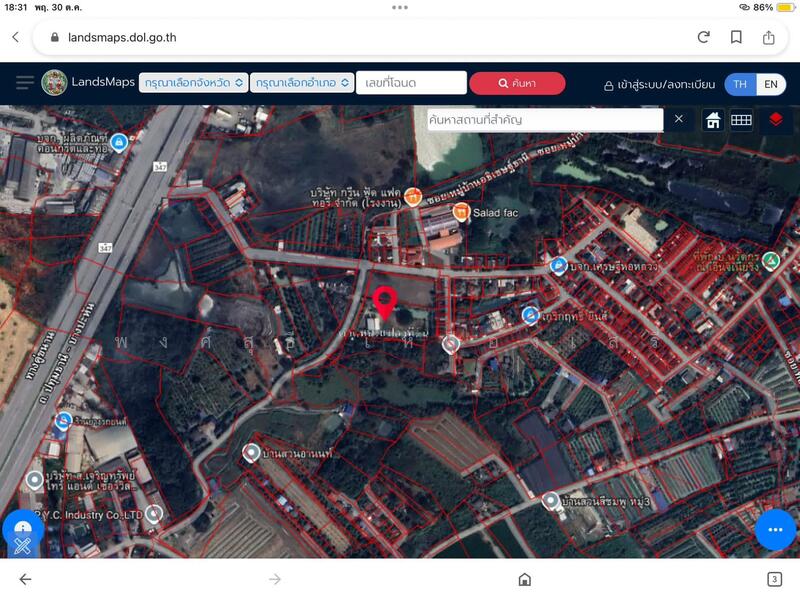Expand the province selection dropdown
800x600 pixels.
pos(194,83)
